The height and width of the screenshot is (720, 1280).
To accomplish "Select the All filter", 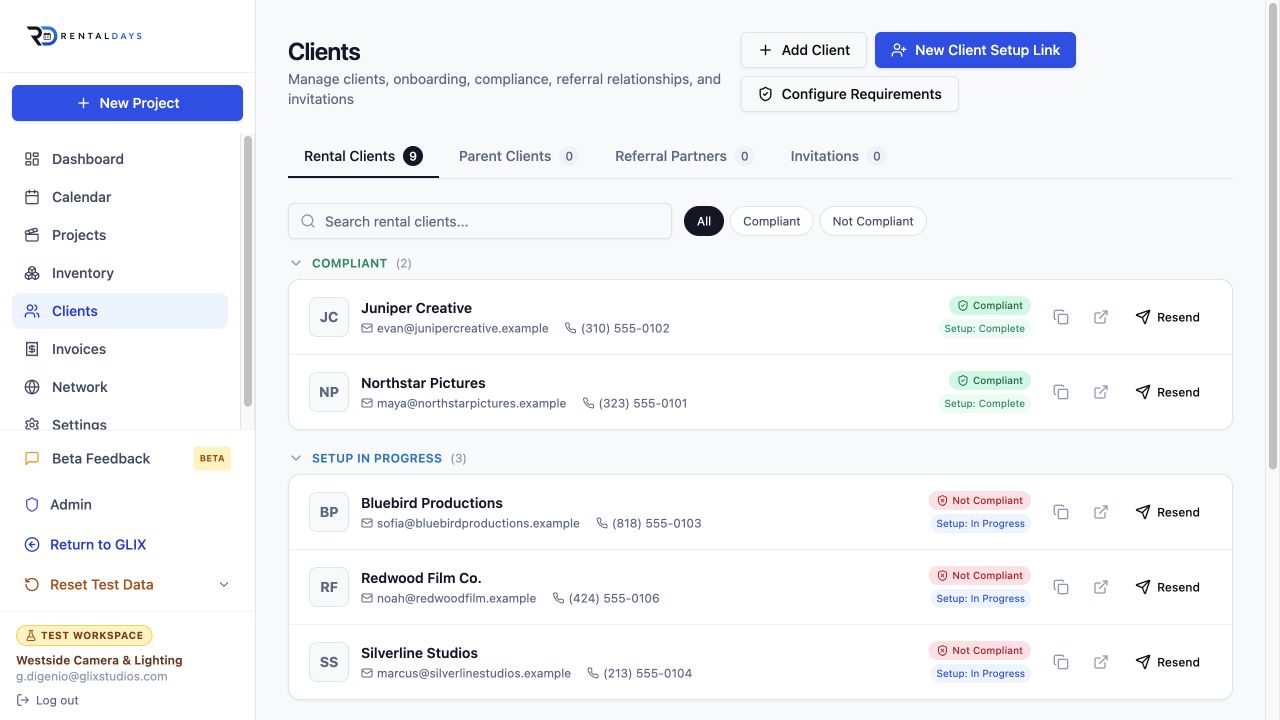I will tap(704, 221).
